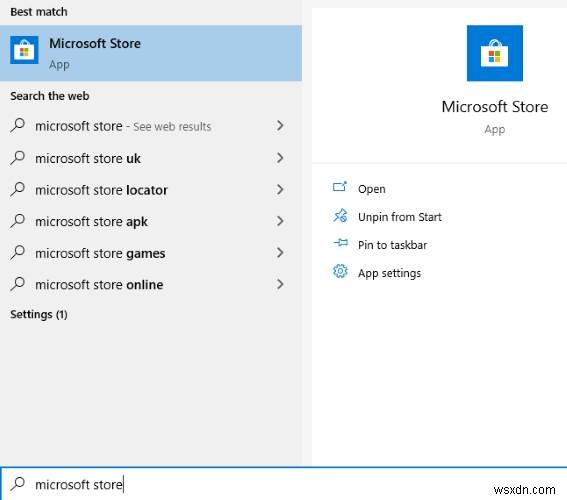
Task: Expand the "microsoft store locator" chevron
Action: tap(280, 189)
